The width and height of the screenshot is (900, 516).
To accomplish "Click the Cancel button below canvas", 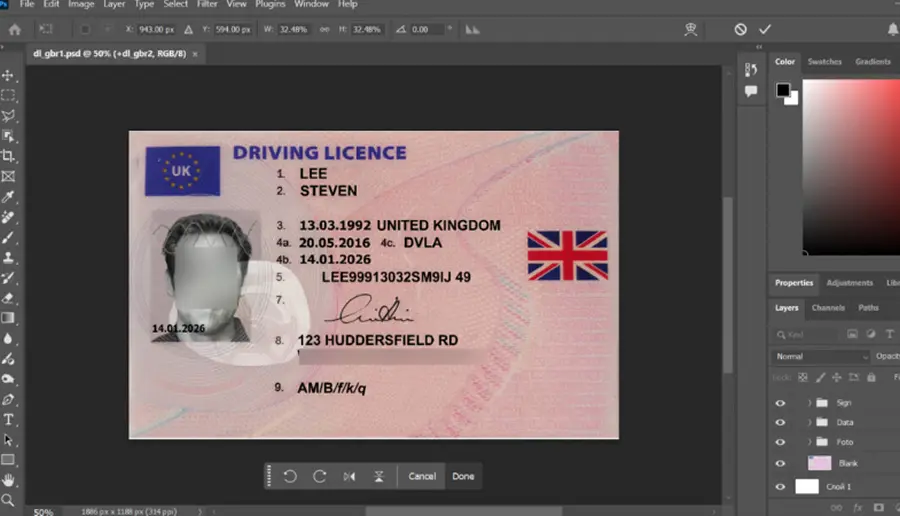I will [x=422, y=476].
